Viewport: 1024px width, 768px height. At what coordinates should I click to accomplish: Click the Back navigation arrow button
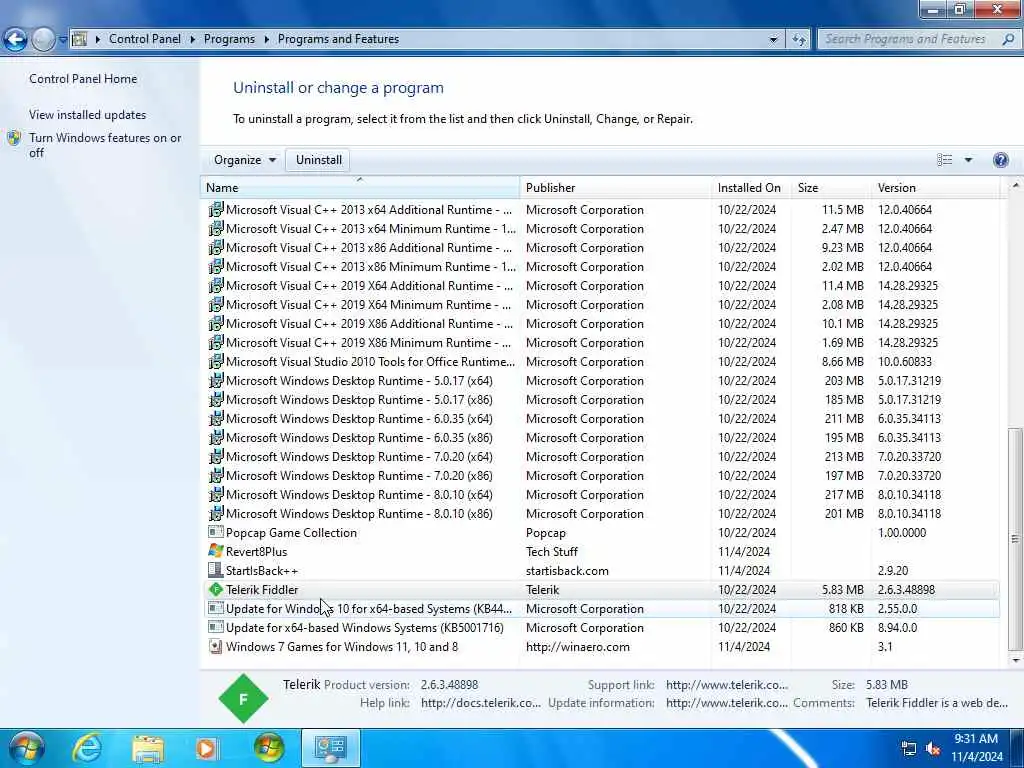(x=16, y=39)
